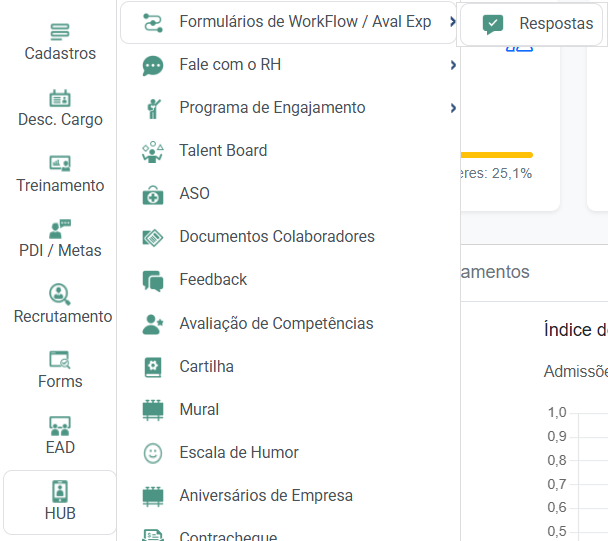Open the Treinamento sidebar icon
608x541 pixels.
[x=60, y=164]
